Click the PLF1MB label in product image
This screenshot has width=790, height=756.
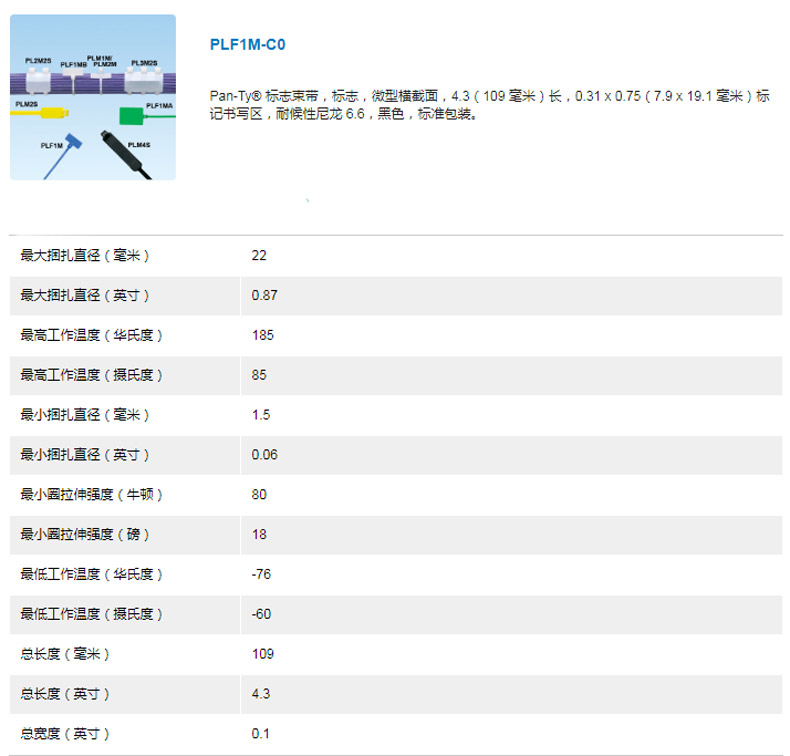(x=74, y=65)
